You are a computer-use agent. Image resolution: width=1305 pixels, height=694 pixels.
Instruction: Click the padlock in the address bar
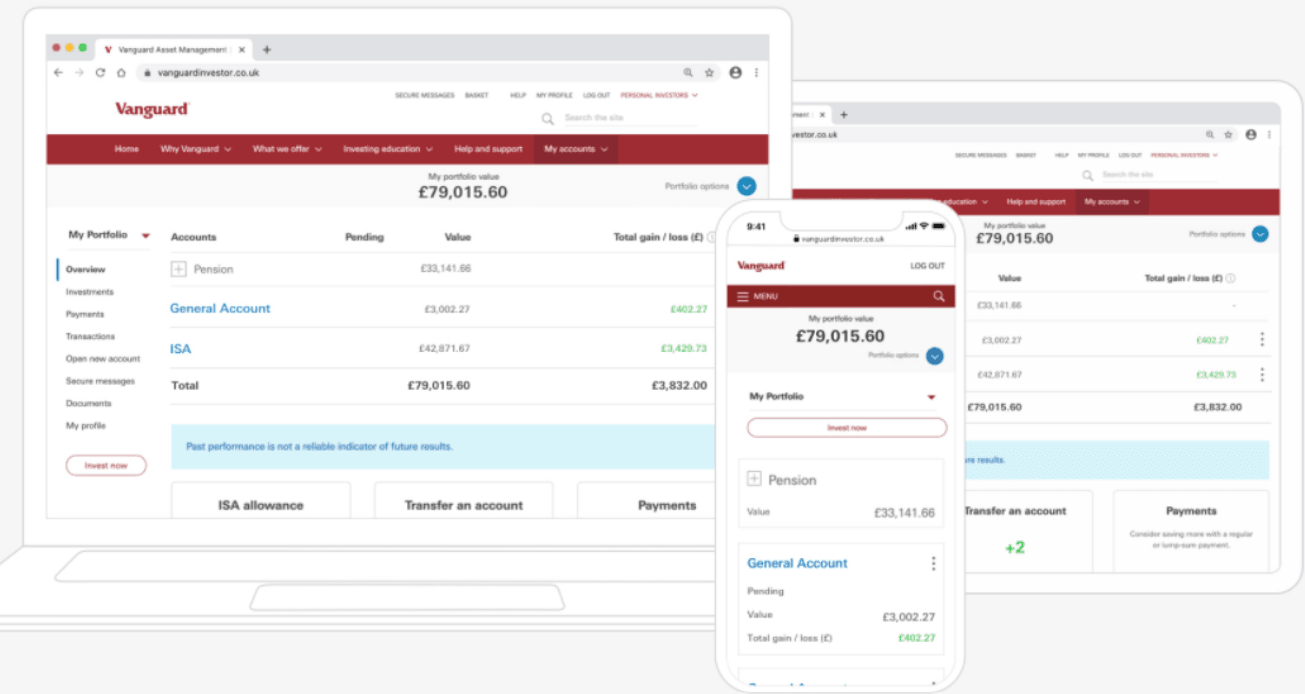pos(146,72)
